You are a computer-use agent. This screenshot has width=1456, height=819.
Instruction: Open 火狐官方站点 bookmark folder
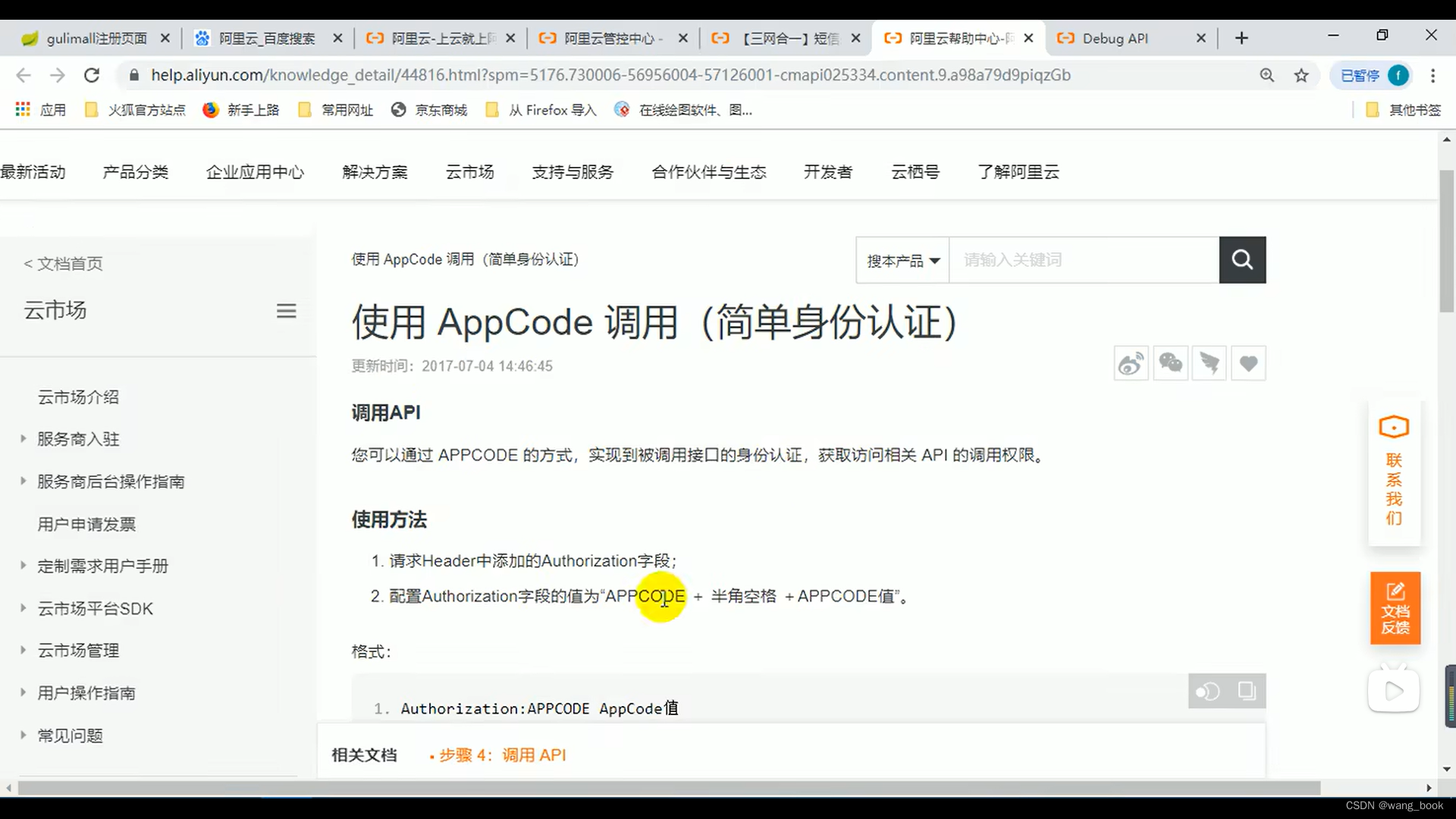pyautogui.click(x=135, y=110)
